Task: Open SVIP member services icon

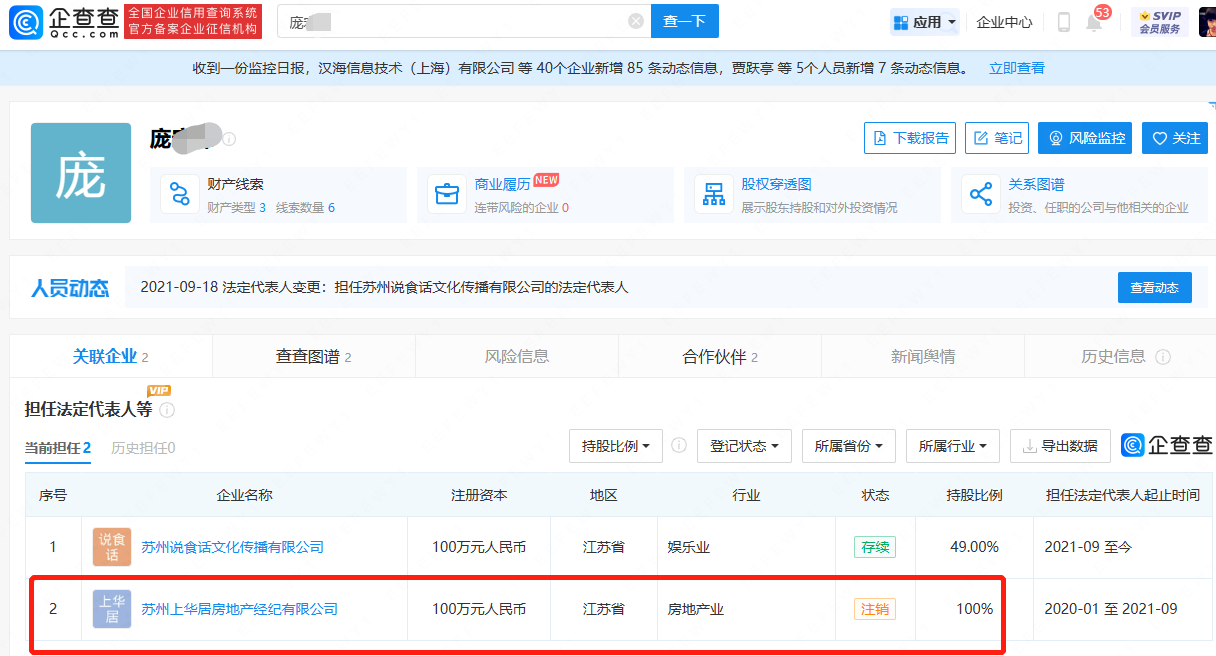Action: click(x=1160, y=22)
